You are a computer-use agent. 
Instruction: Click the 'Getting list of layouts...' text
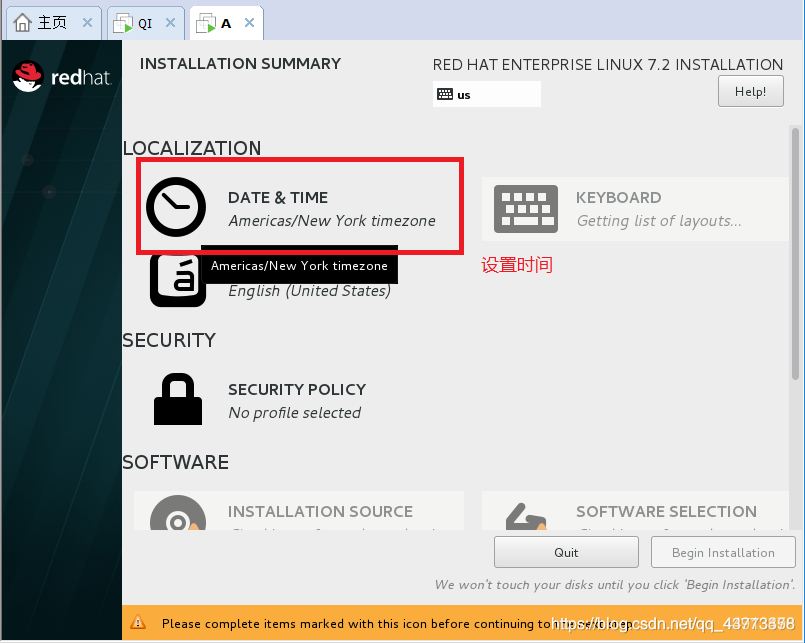pos(659,221)
